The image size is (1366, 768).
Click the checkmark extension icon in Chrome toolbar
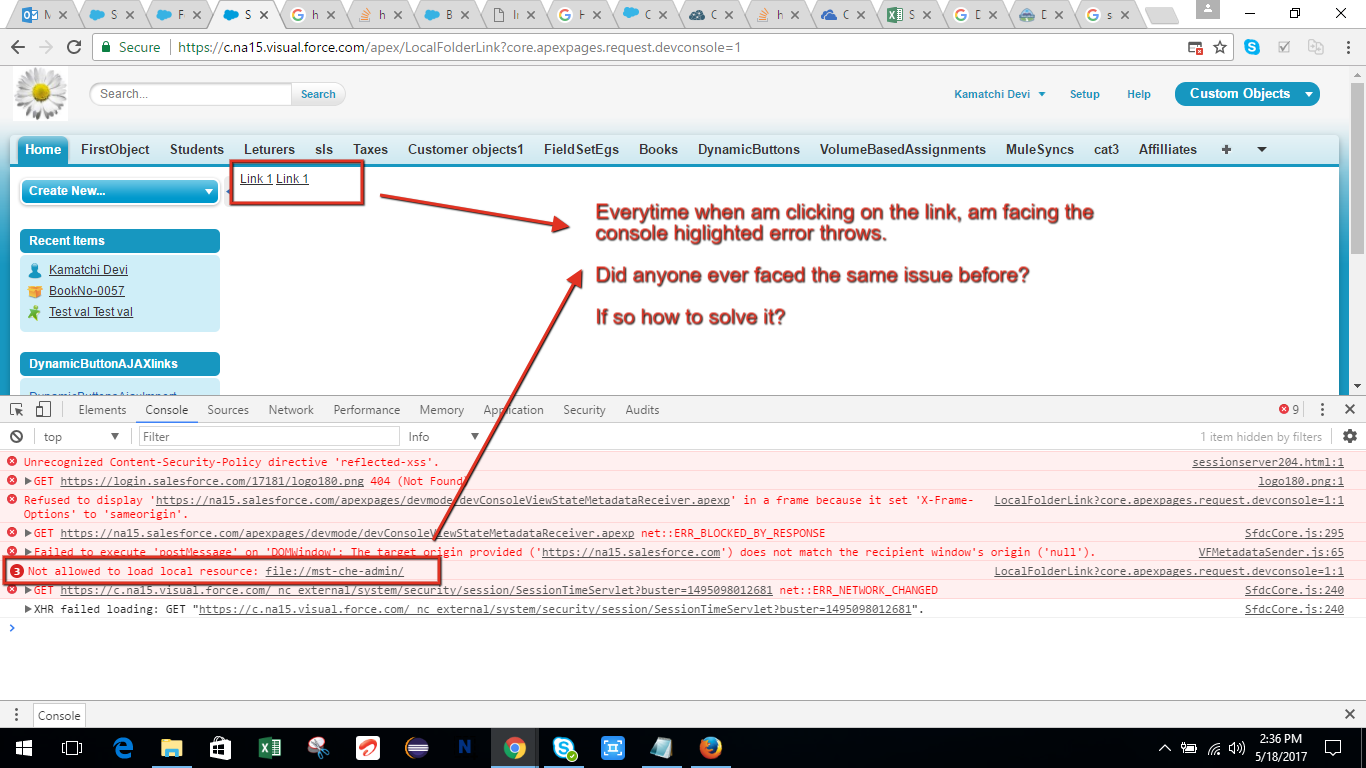pos(1284,47)
